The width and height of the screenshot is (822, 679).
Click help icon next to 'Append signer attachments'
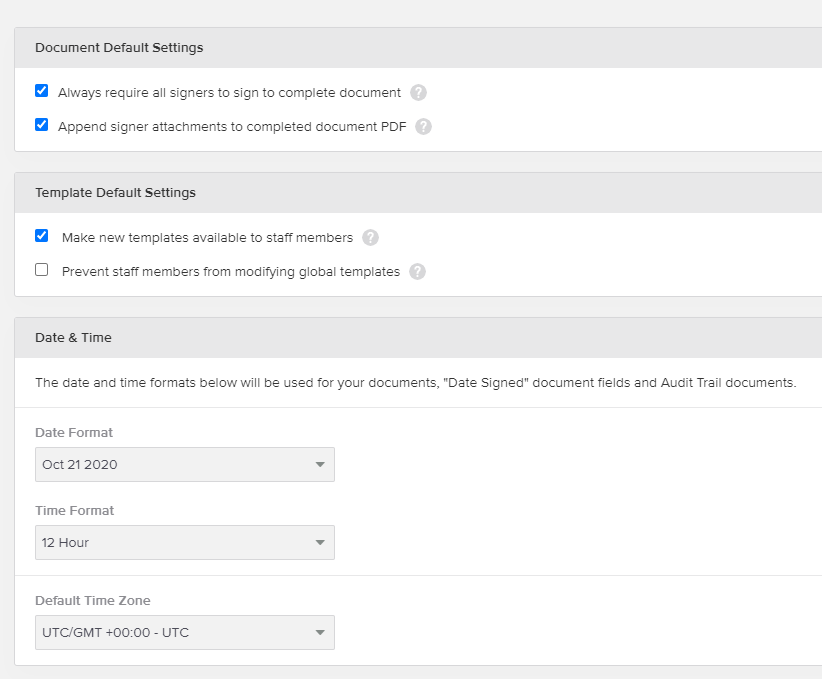[423, 127]
